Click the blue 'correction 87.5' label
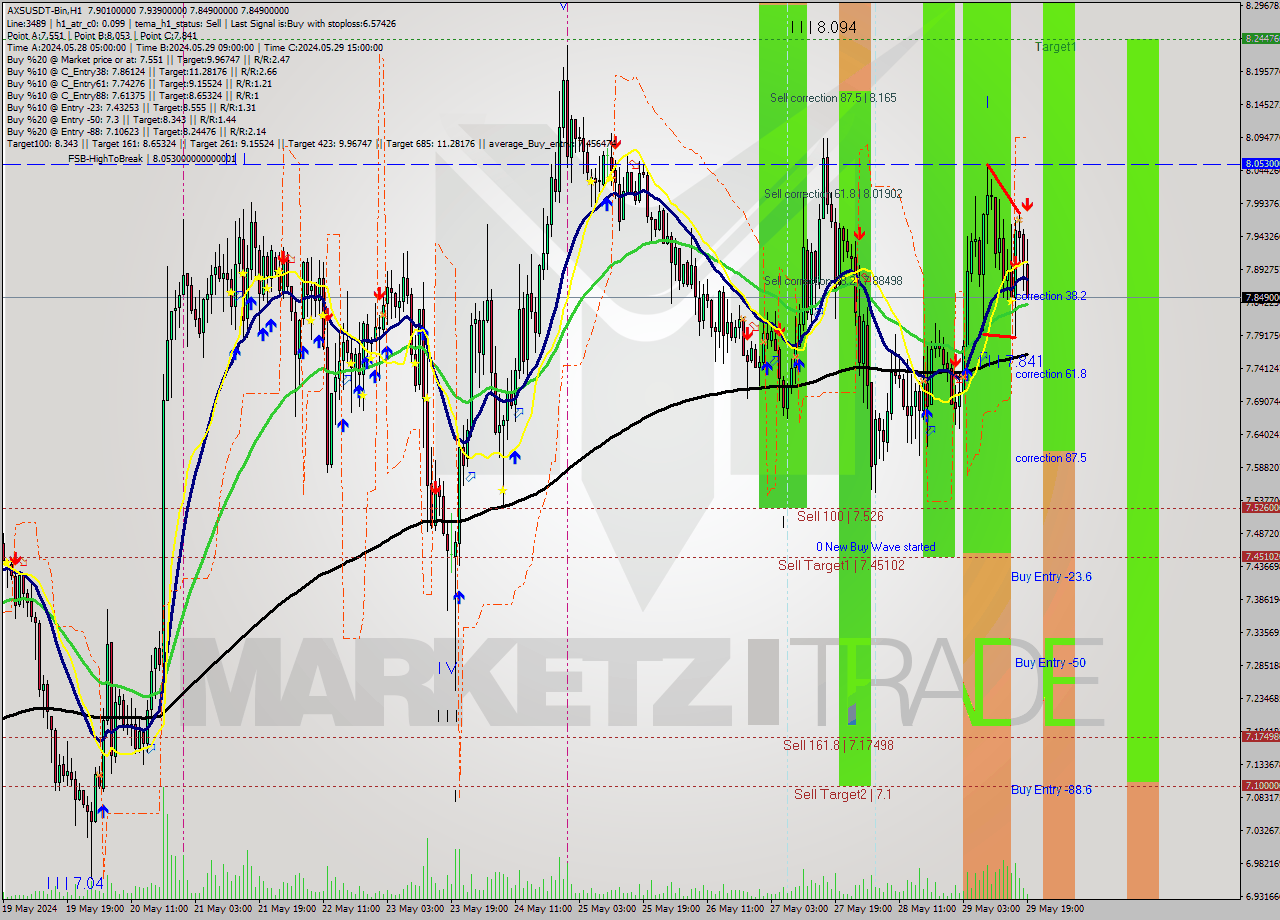1280x920 pixels. pos(1051,458)
